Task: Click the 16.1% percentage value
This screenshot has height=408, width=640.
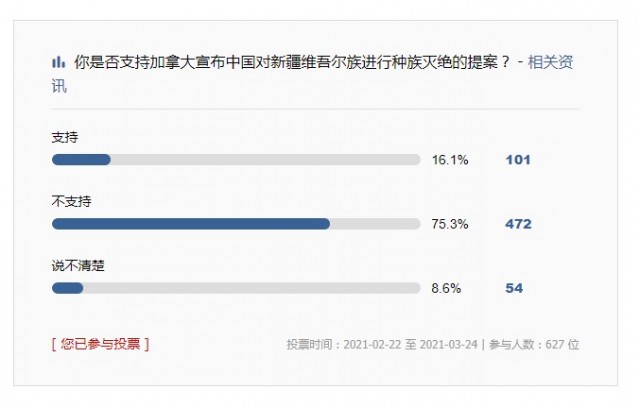Action: (450, 160)
